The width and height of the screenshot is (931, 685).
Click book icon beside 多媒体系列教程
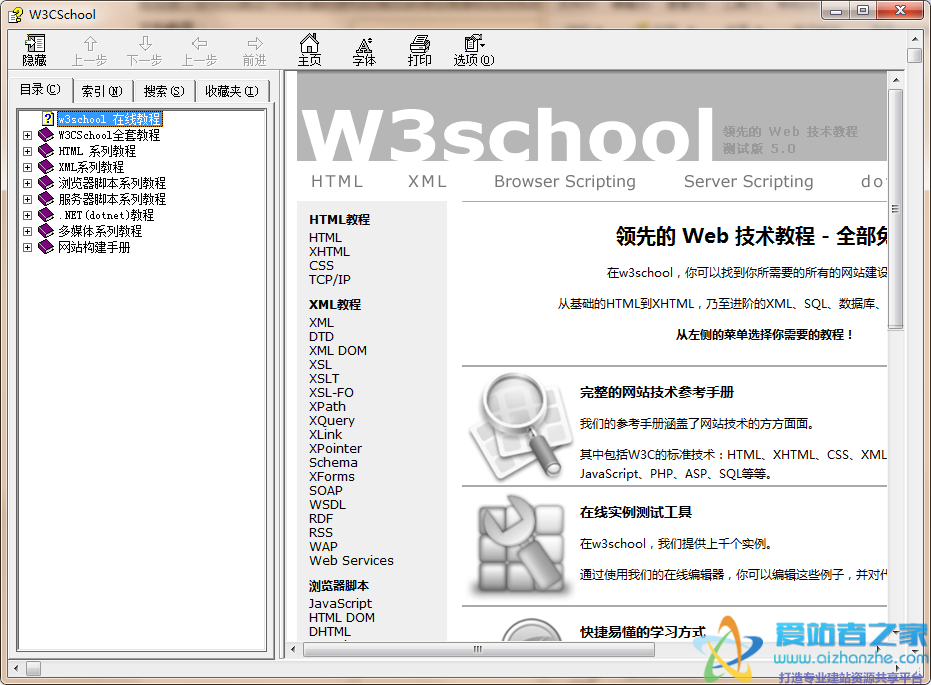pos(46,231)
